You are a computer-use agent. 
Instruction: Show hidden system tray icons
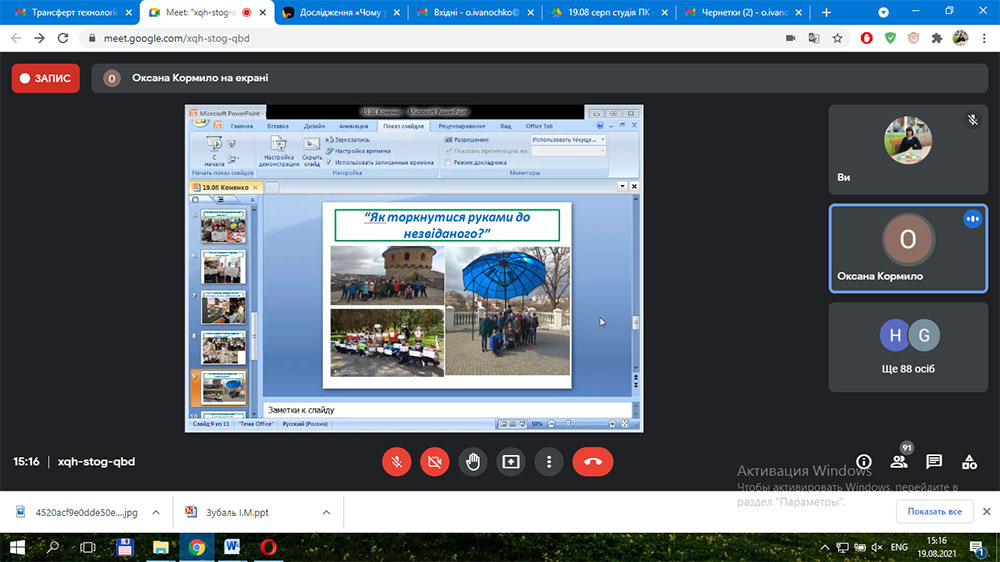(x=825, y=547)
